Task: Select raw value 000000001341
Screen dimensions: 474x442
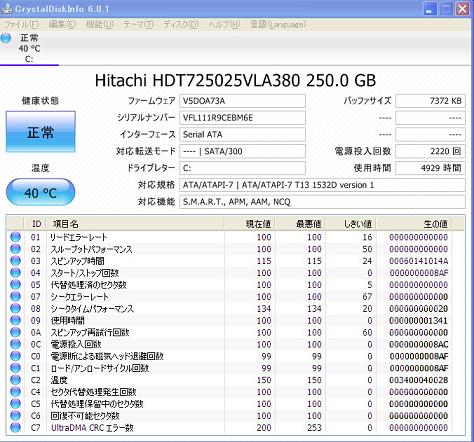Action: pos(419,320)
